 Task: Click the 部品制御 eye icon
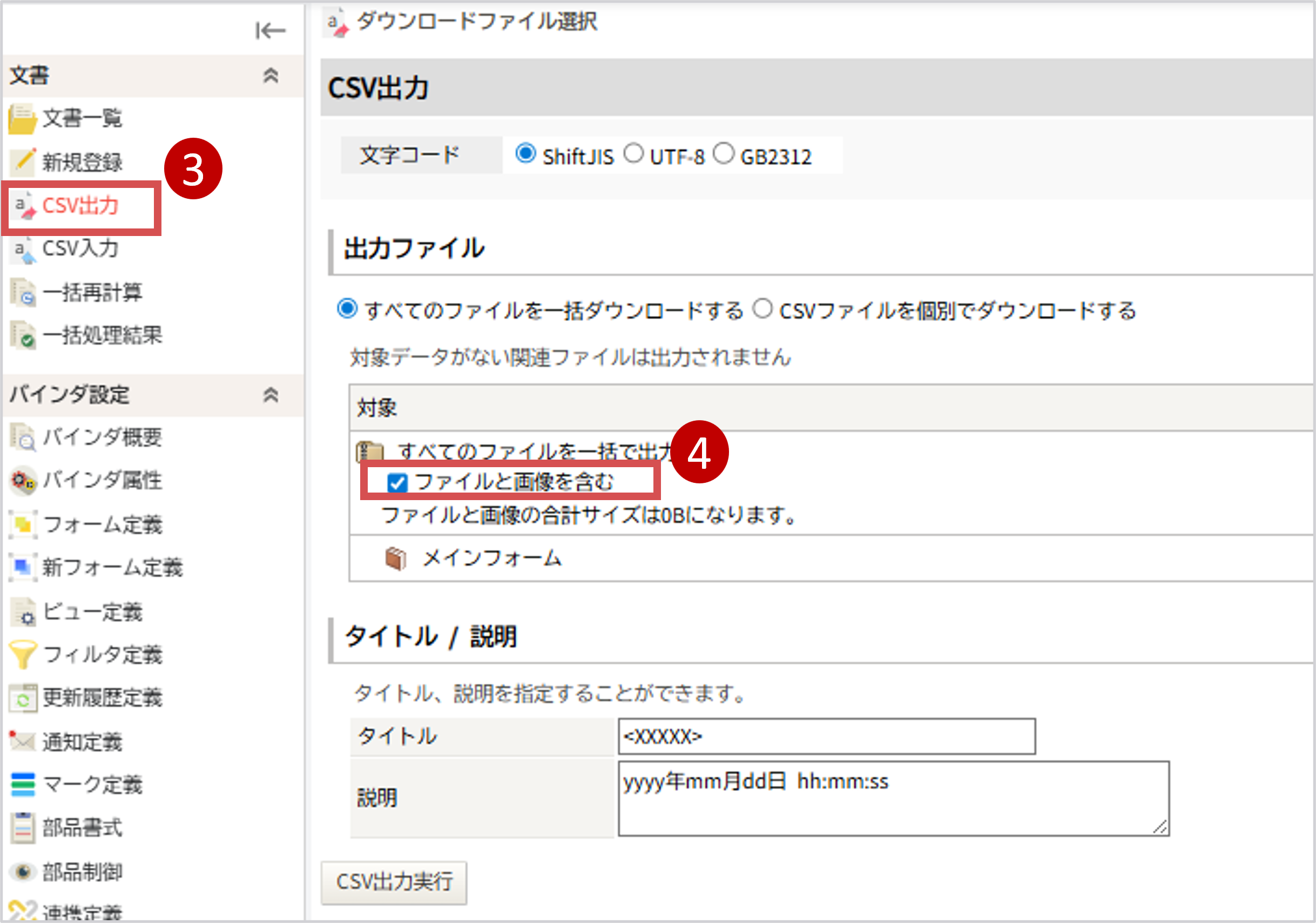(x=23, y=872)
